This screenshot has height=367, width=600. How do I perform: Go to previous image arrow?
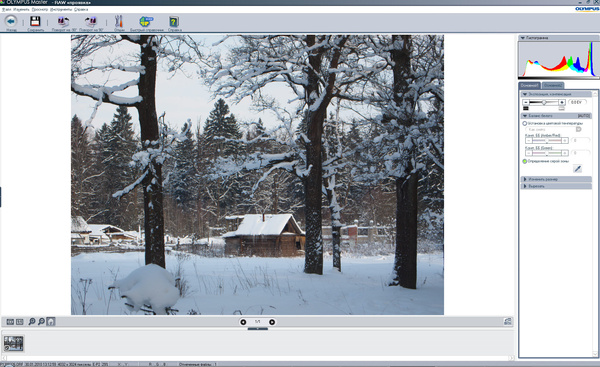243,322
